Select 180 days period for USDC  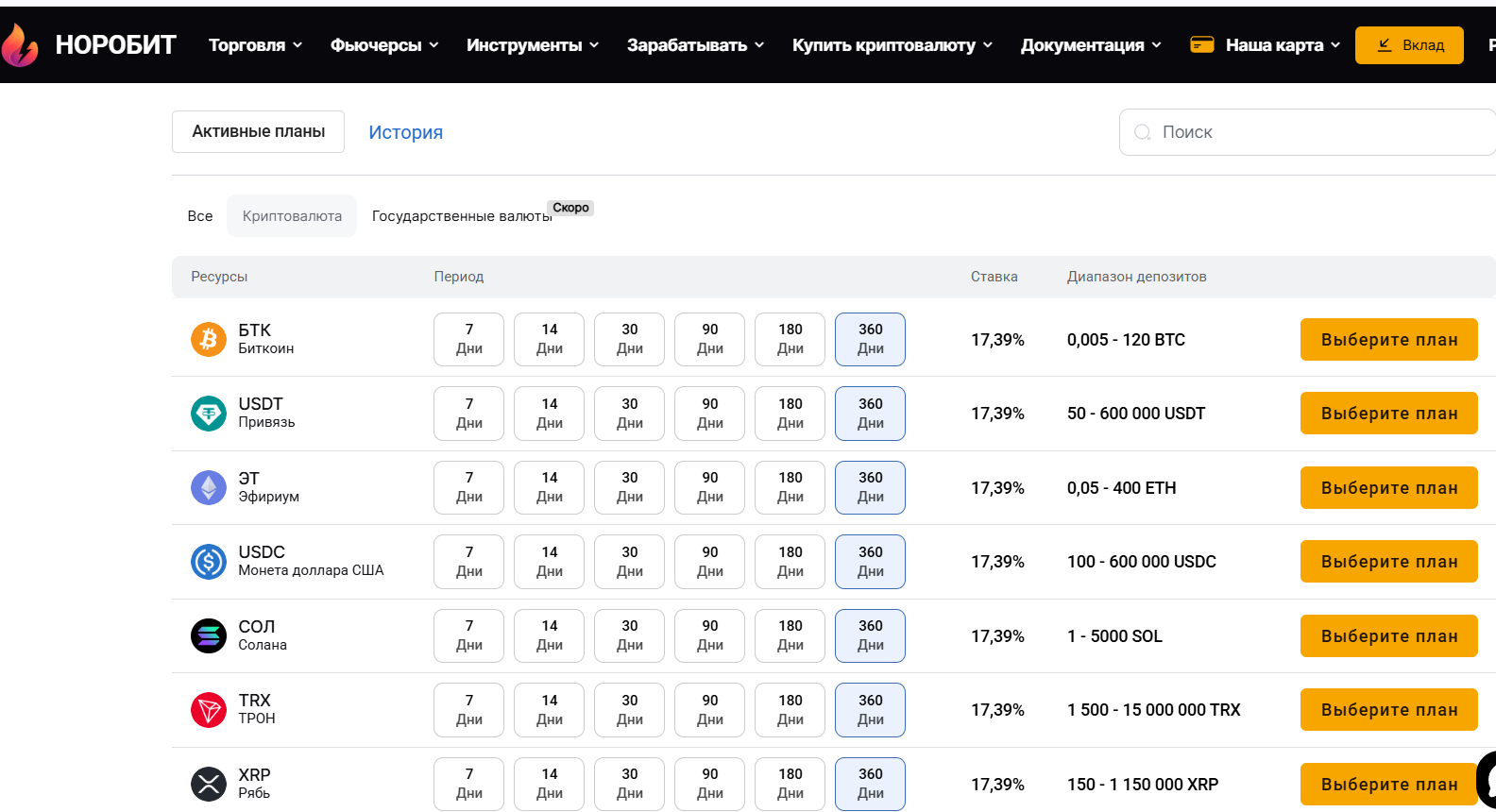tap(790, 562)
